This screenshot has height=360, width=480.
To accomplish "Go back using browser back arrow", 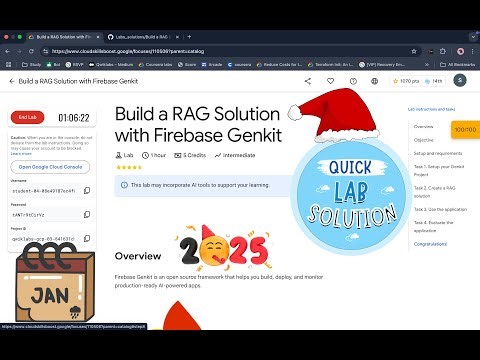I will [7, 51].
